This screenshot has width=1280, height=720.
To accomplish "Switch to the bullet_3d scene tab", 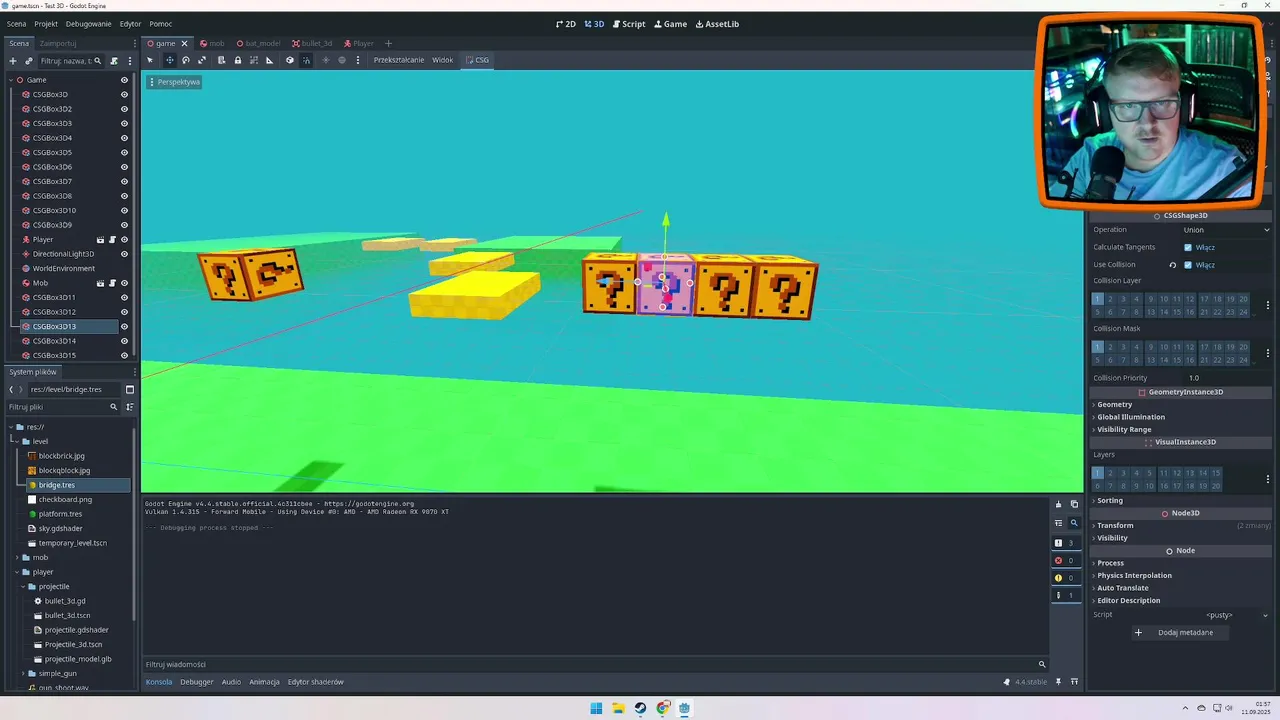I will 312,43.
